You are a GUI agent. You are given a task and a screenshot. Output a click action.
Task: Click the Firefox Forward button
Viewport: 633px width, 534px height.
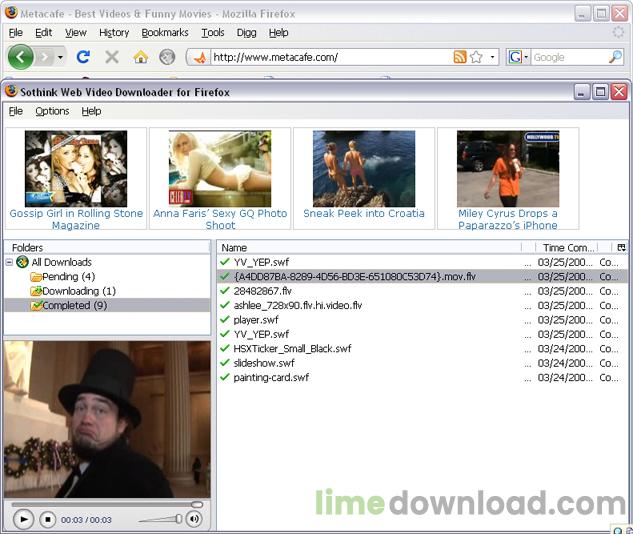(x=44, y=57)
